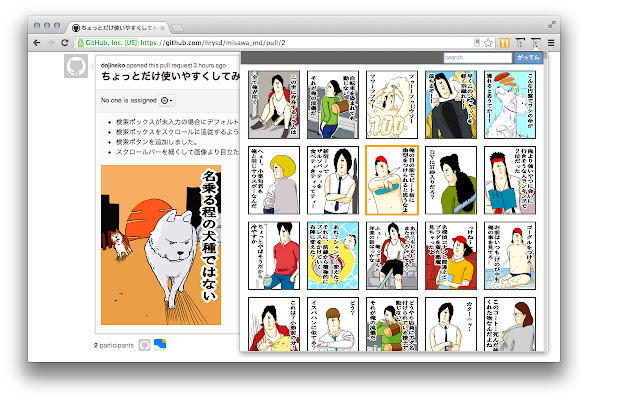Select the thumbnail of man sitting in white tank top
The width and height of the screenshot is (640, 400).
coord(274,104)
